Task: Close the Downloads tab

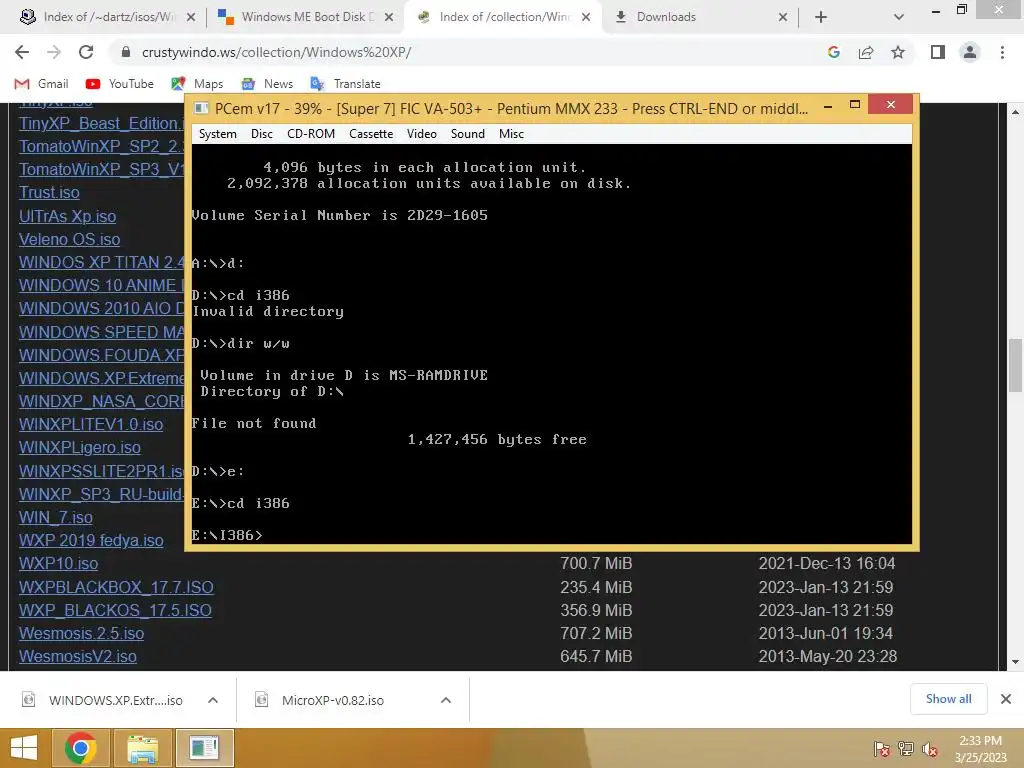Action: (x=782, y=17)
